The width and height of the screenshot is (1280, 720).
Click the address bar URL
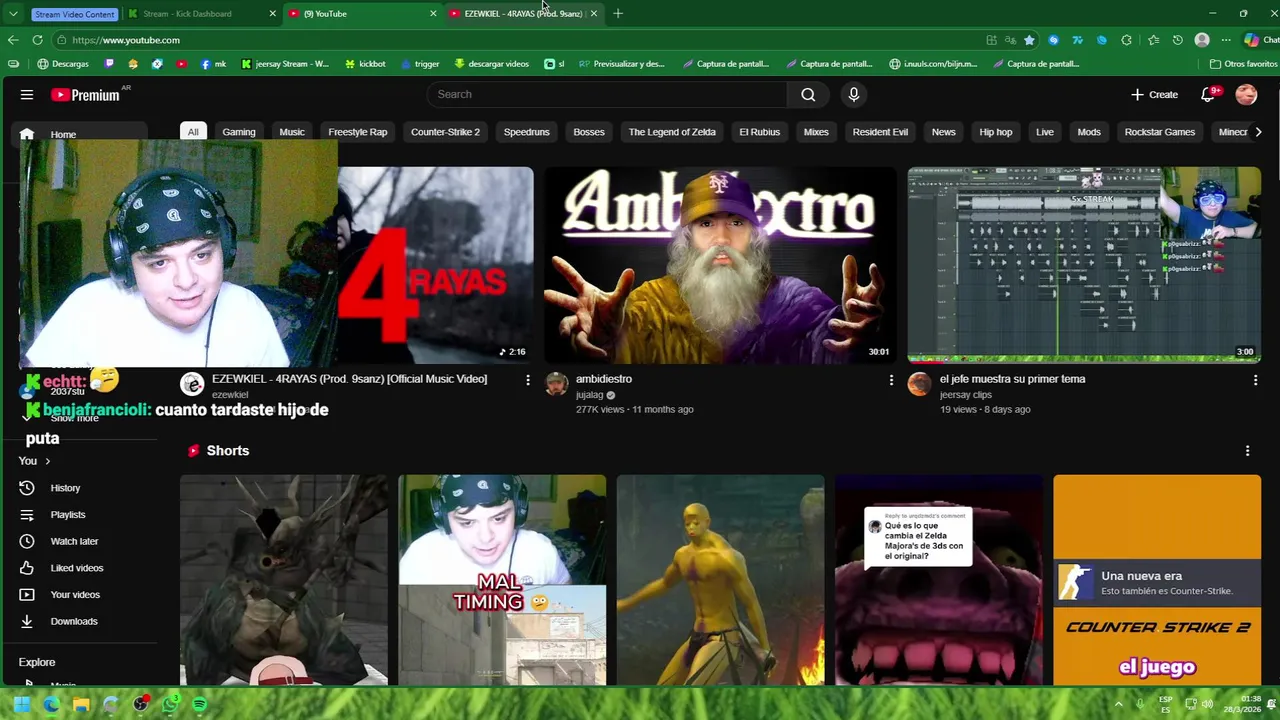pyautogui.click(x=126, y=40)
